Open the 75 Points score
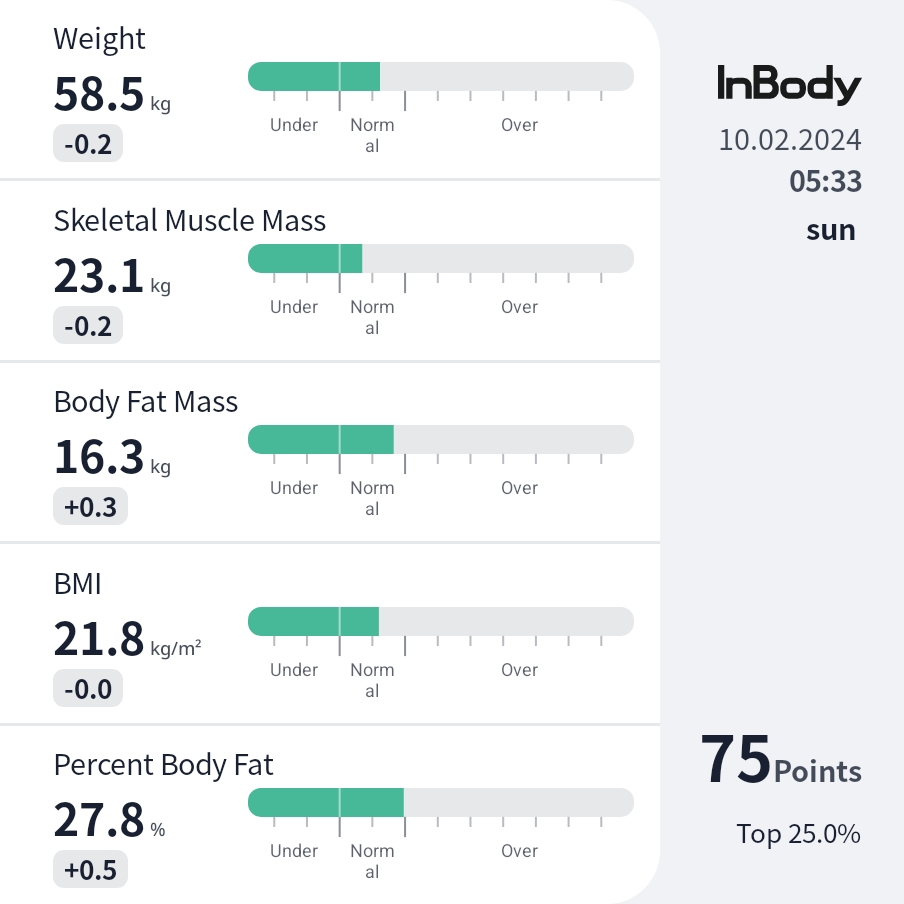This screenshot has width=904, height=904. pos(780,761)
